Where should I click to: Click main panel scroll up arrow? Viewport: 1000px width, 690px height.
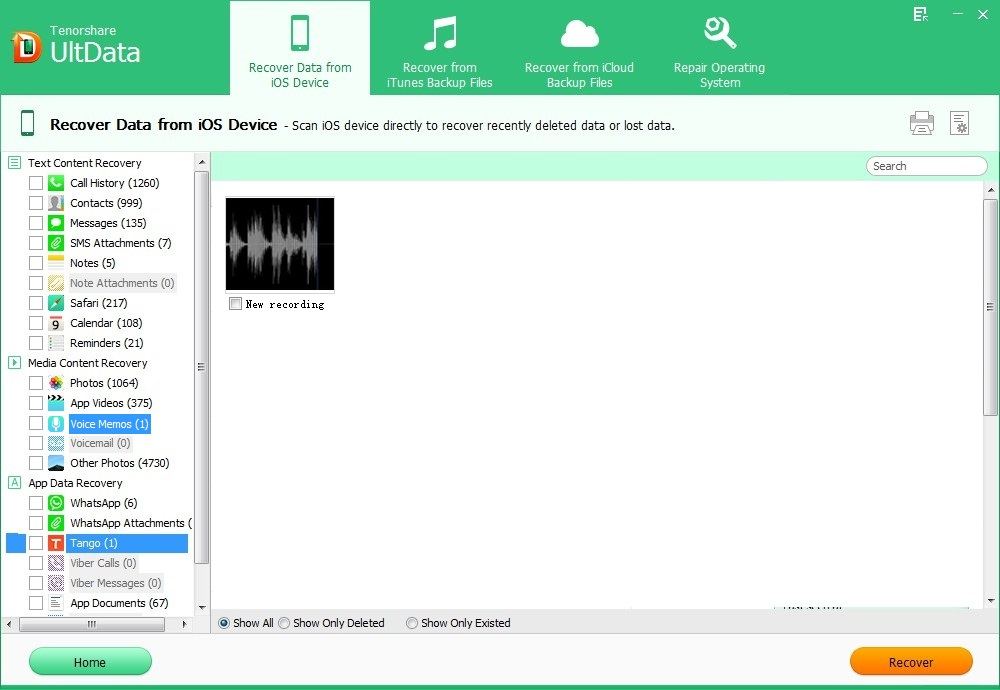pos(990,190)
